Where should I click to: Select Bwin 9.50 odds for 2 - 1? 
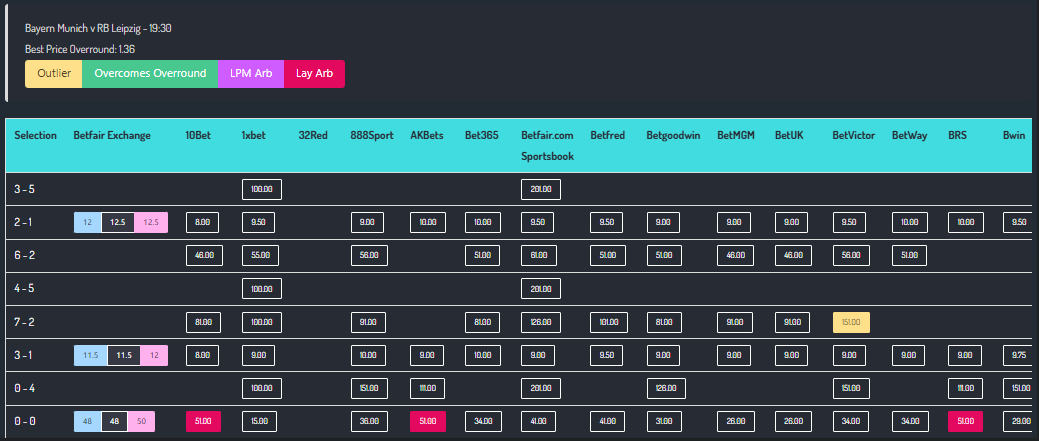point(1018,222)
